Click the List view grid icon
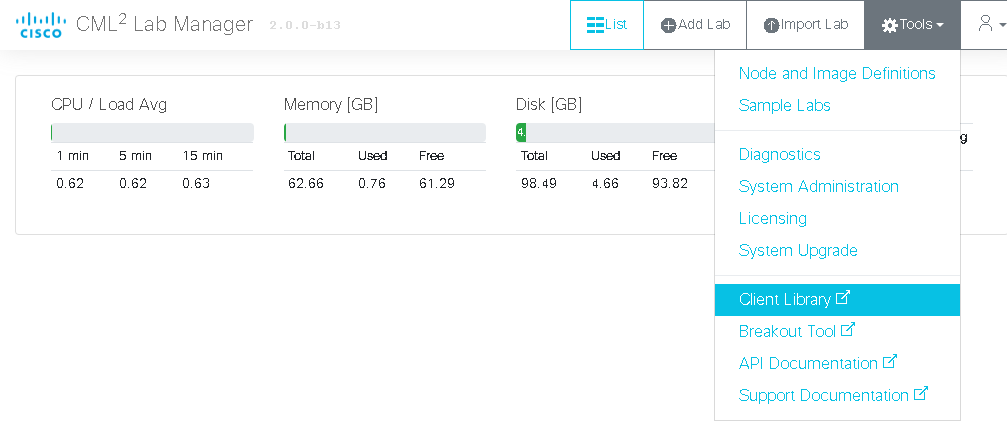This screenshot has width=1007, height=426. pyautogui.click(x=595, y=25)
